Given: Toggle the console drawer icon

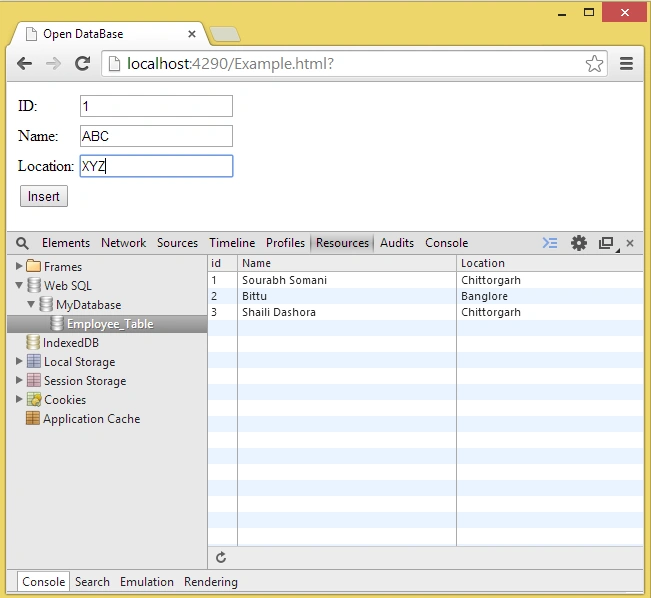Looking at the screenshot, I should (550, 243).
